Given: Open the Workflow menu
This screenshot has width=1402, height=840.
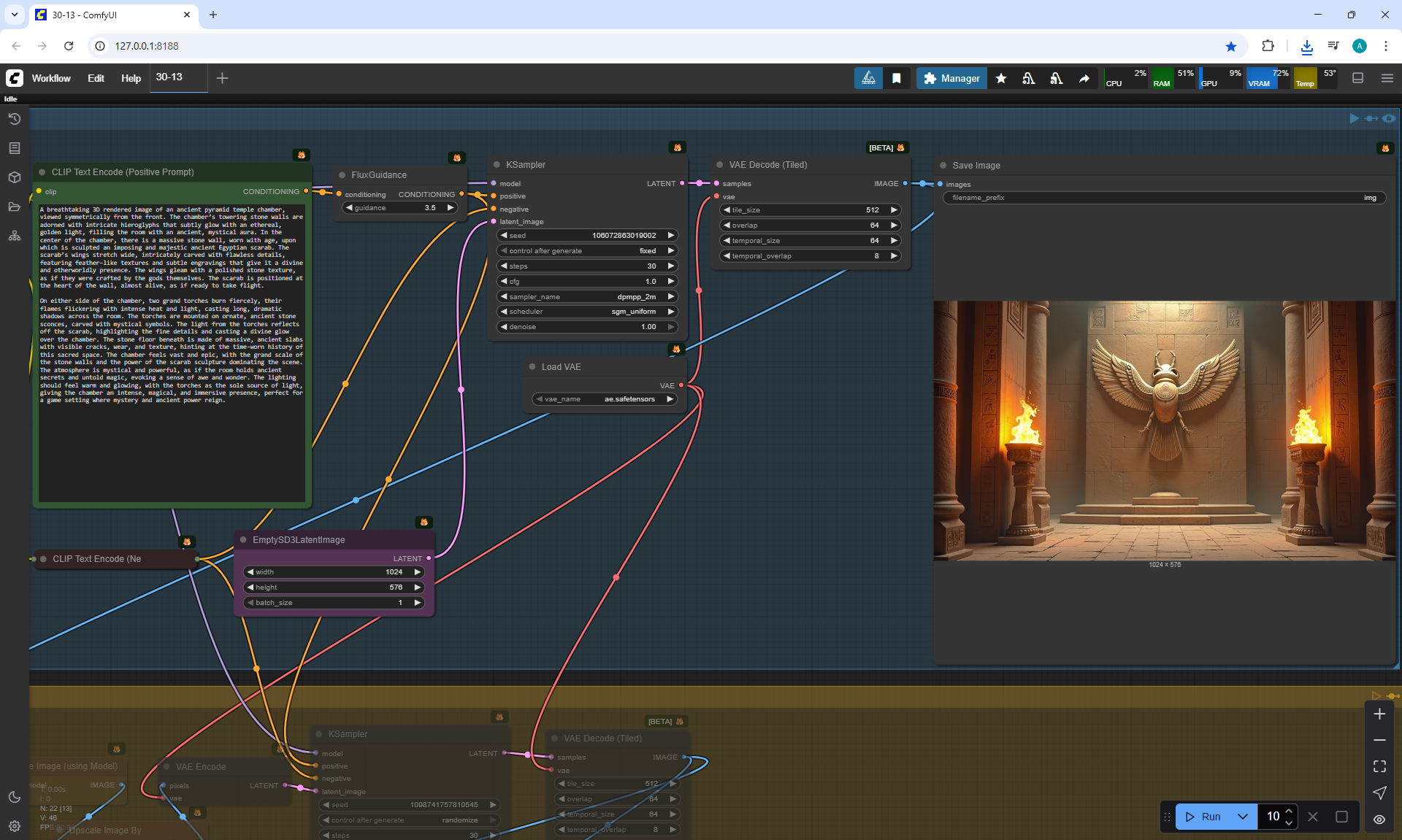Looking at the screenshot, I should [51, 78].
